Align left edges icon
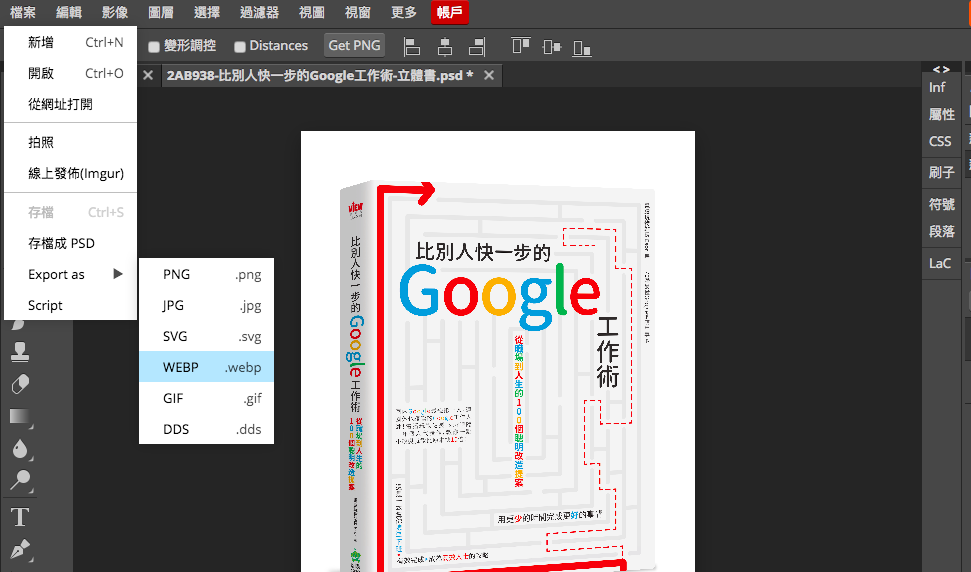This screenshot has width=971, height=572. click(412, 46)
